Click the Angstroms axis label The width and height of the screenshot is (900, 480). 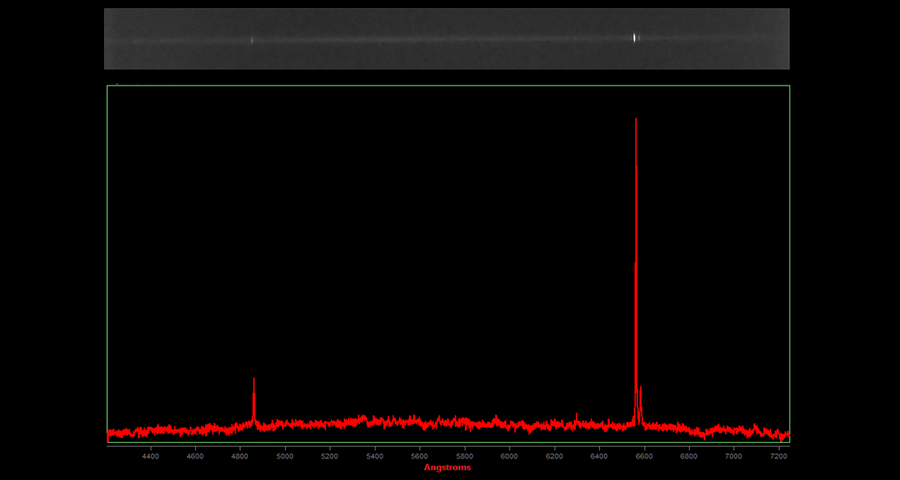447,467
